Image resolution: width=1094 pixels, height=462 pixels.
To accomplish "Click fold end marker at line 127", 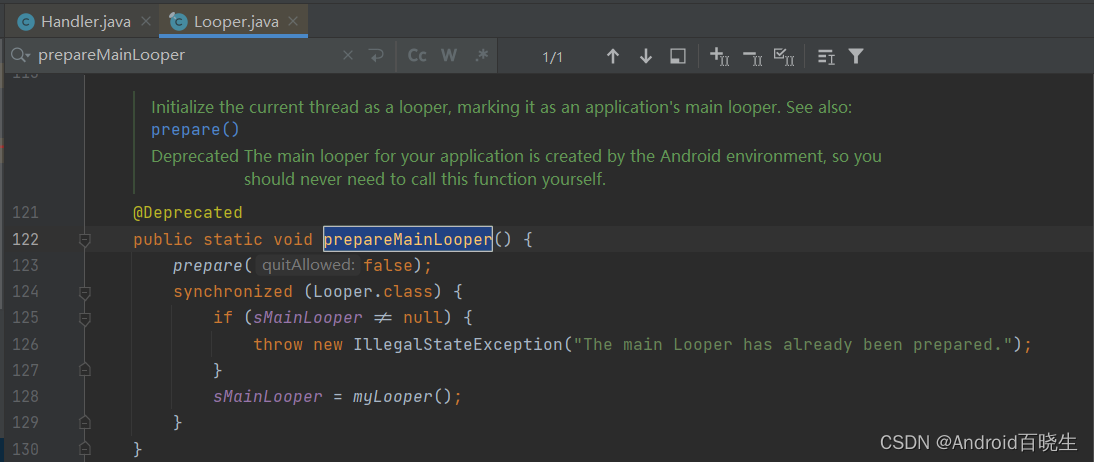I will coord(85,370).
